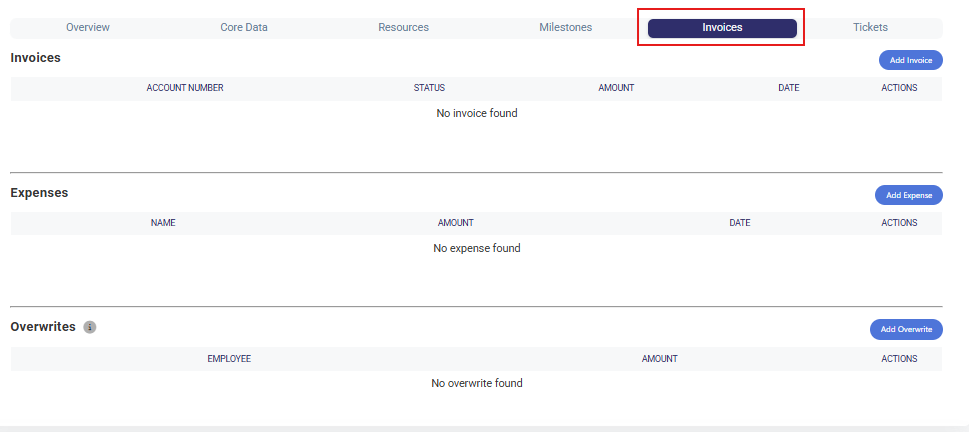Hit the Add Overwrite button
The width and height of the screenshot is (969, 432).
[906, 329]
